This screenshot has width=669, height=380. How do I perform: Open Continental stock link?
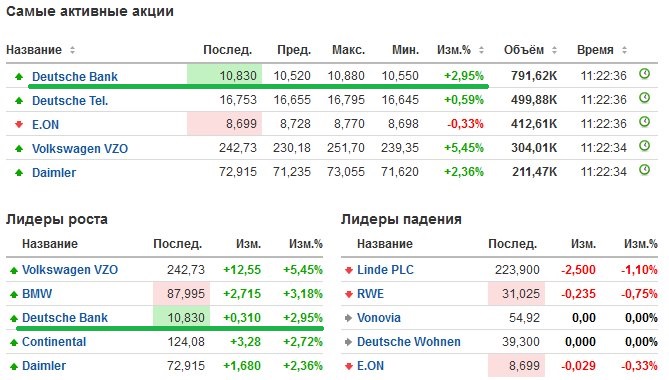pyautogui.click(x=54, y=342)
